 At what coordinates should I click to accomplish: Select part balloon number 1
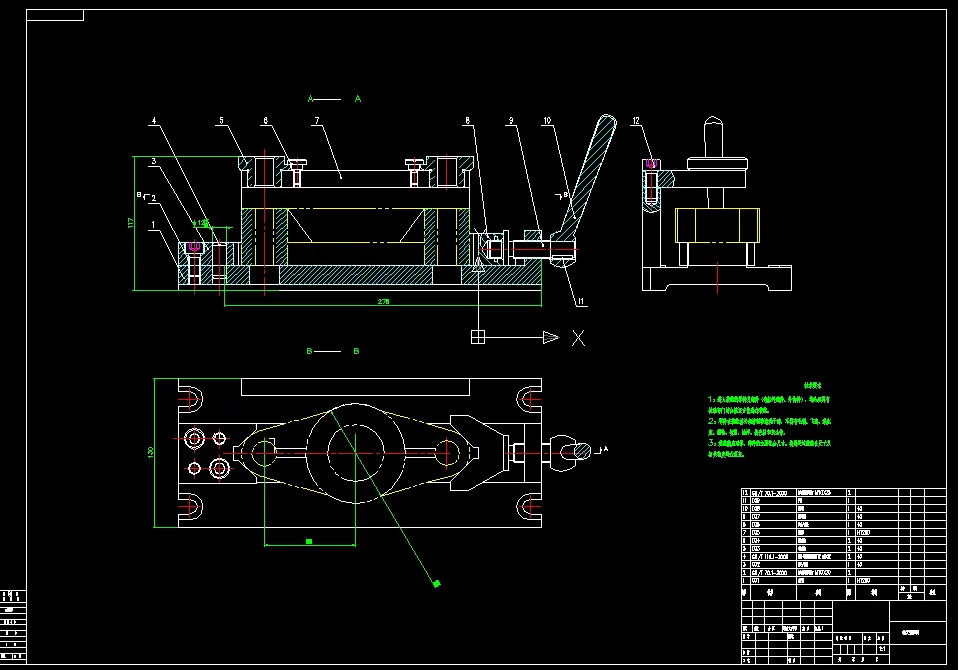click(x=153, y=225)
